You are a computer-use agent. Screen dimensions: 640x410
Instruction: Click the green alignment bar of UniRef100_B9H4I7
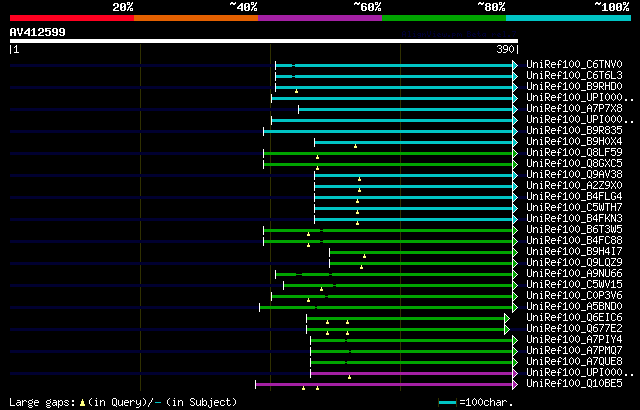[x=424, y=253]
